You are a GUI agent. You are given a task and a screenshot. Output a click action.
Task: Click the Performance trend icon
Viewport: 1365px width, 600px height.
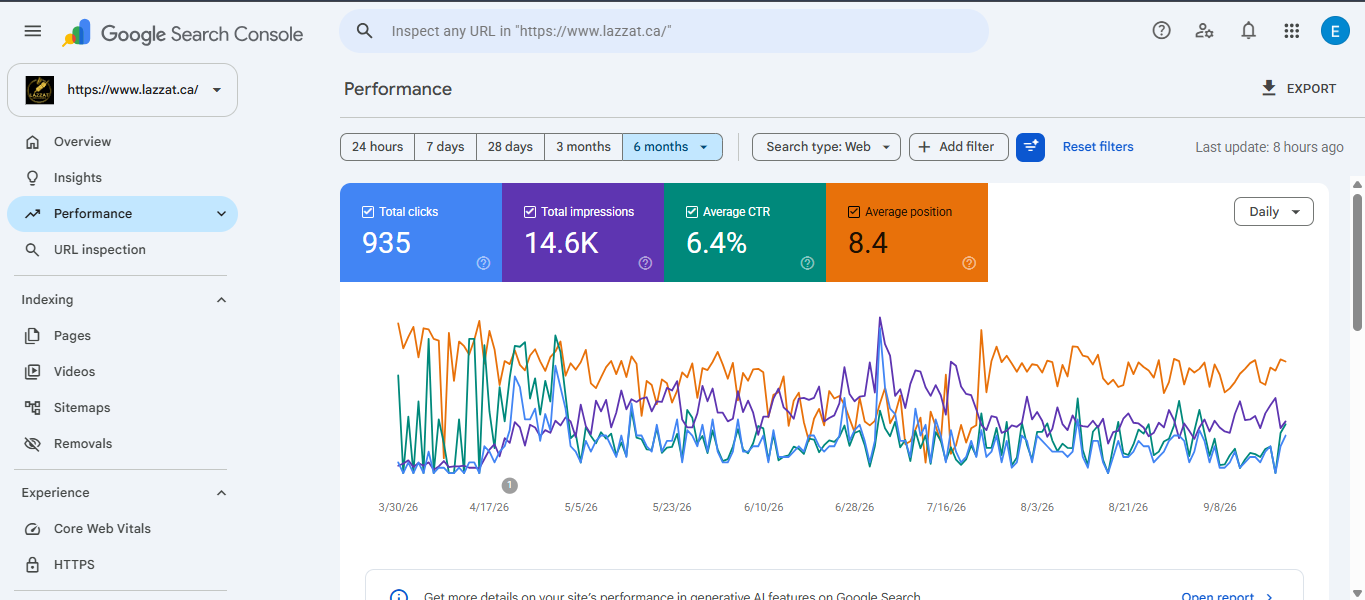[x=33, y=214]
